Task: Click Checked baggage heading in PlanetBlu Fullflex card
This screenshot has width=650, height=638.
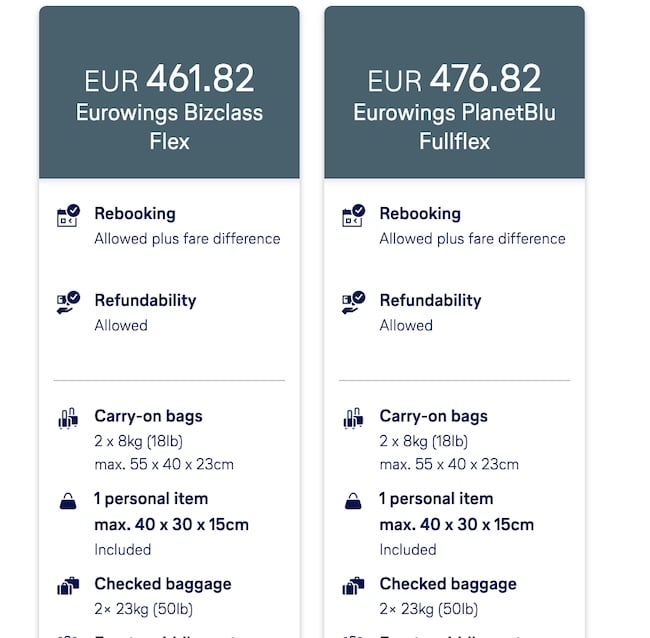Action: 447,584
